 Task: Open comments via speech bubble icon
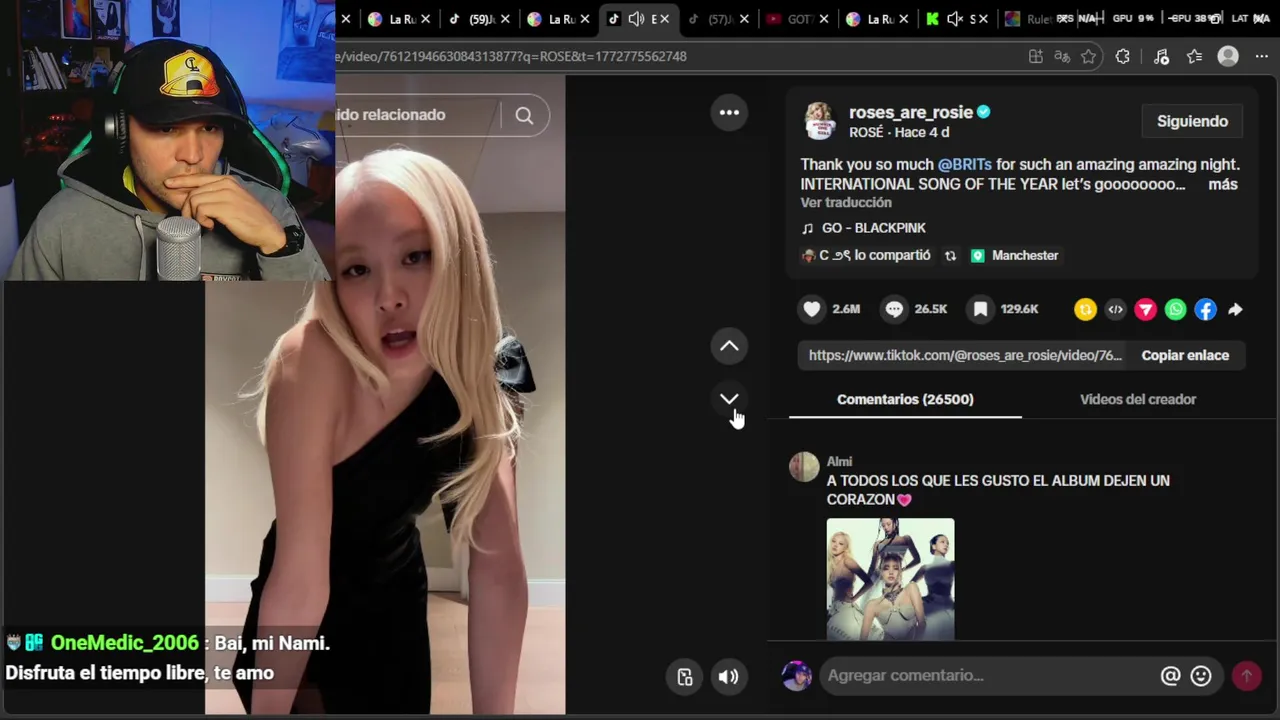pos(894,309)
